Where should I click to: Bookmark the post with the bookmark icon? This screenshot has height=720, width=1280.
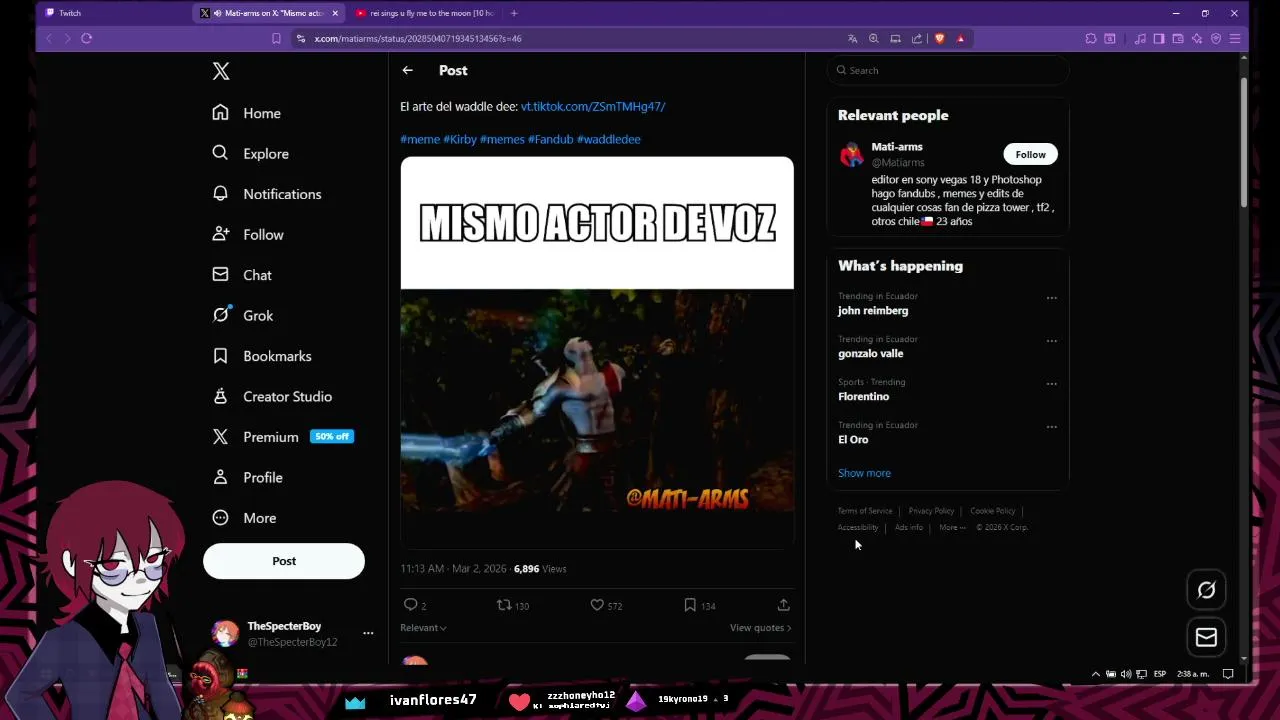click(x=690, y=605)
